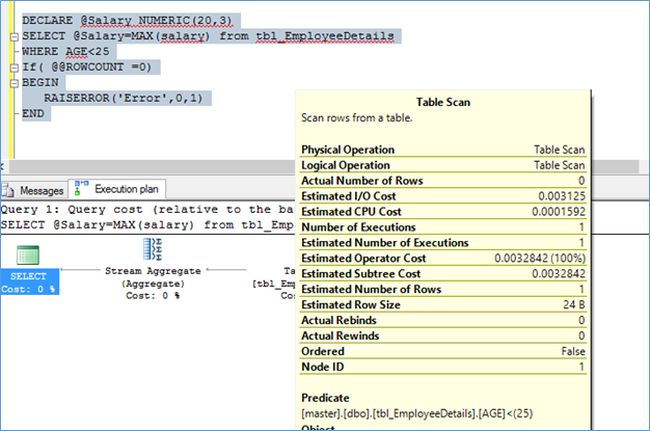Click the highlighted SELECT Cost label
The width and height of the screenshot is (650, 431).
coord(28,288)
